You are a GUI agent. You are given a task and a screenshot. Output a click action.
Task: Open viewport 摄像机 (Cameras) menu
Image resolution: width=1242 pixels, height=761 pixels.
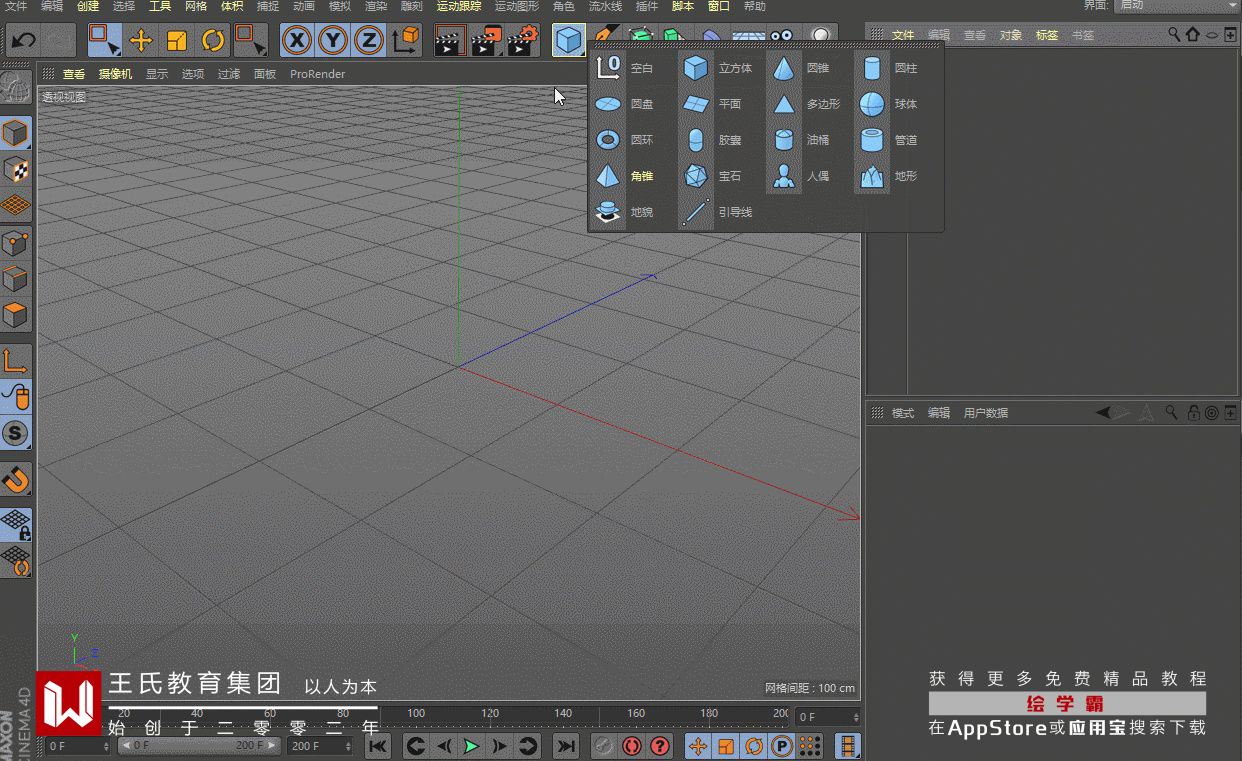[x=115, y=74]
